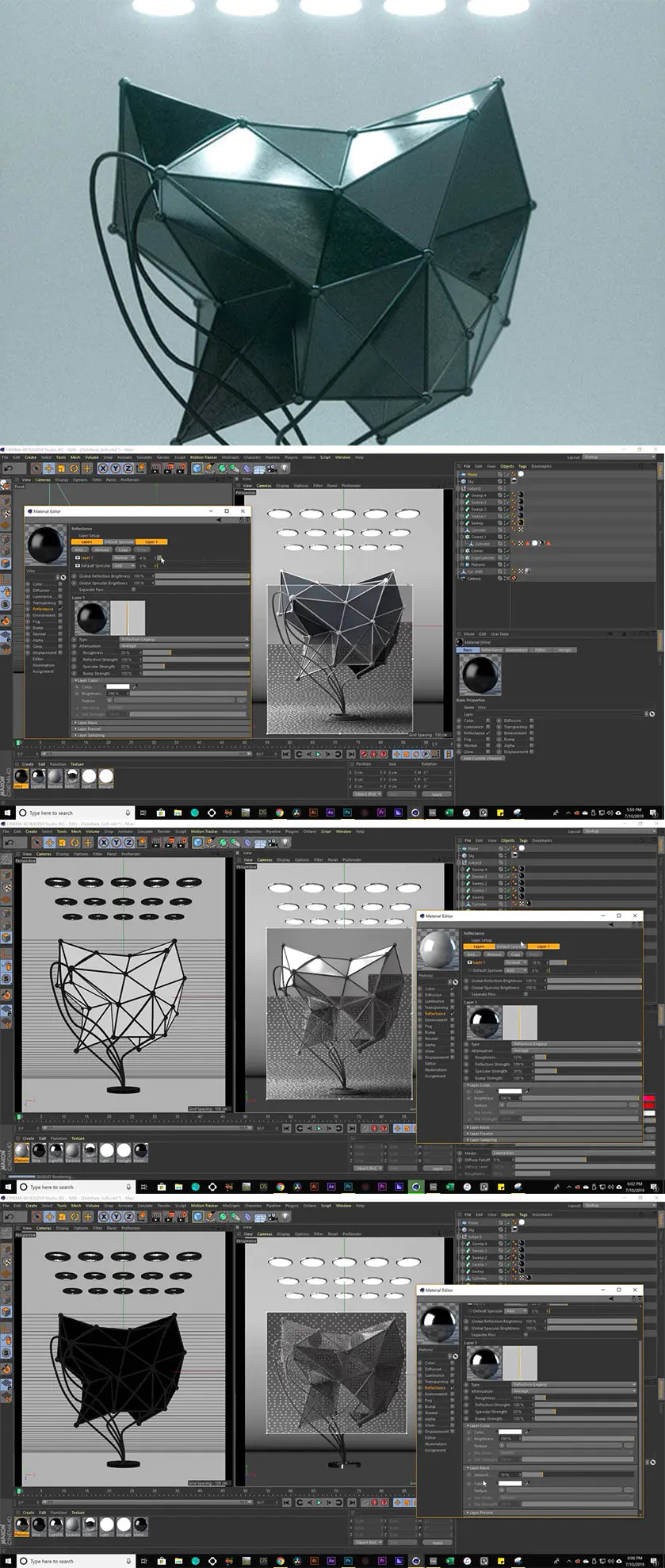Open the Type dropdown in the middle Material Editor
The height and width of the screenshot is (1568, 665).
pyautogui.click(x=575, y=1044)
